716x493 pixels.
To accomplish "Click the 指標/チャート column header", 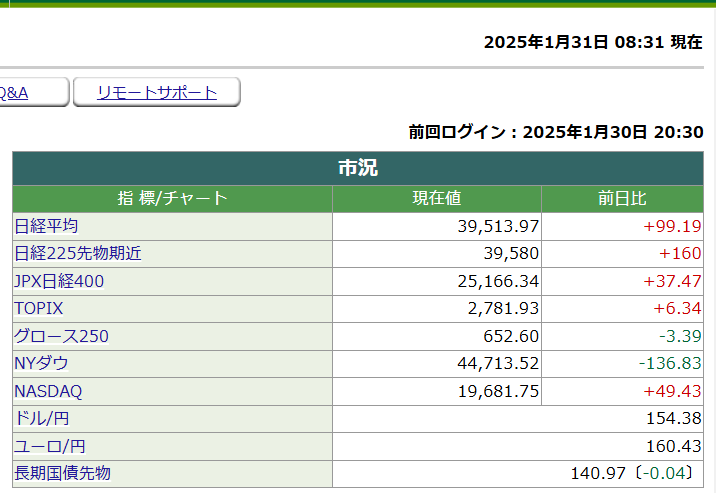I will (172, 198).
